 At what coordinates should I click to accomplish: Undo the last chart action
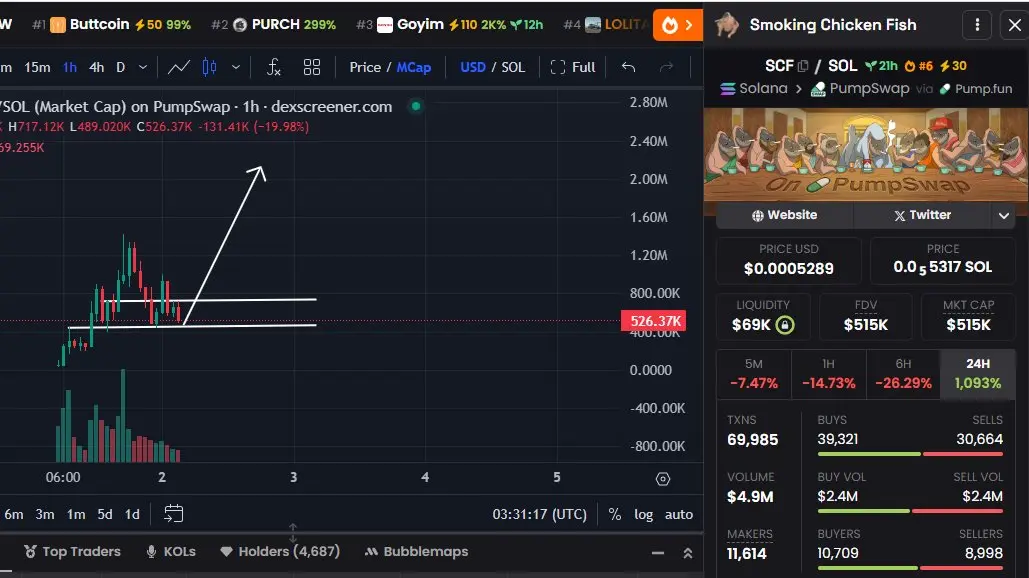(x=628, y=67)
